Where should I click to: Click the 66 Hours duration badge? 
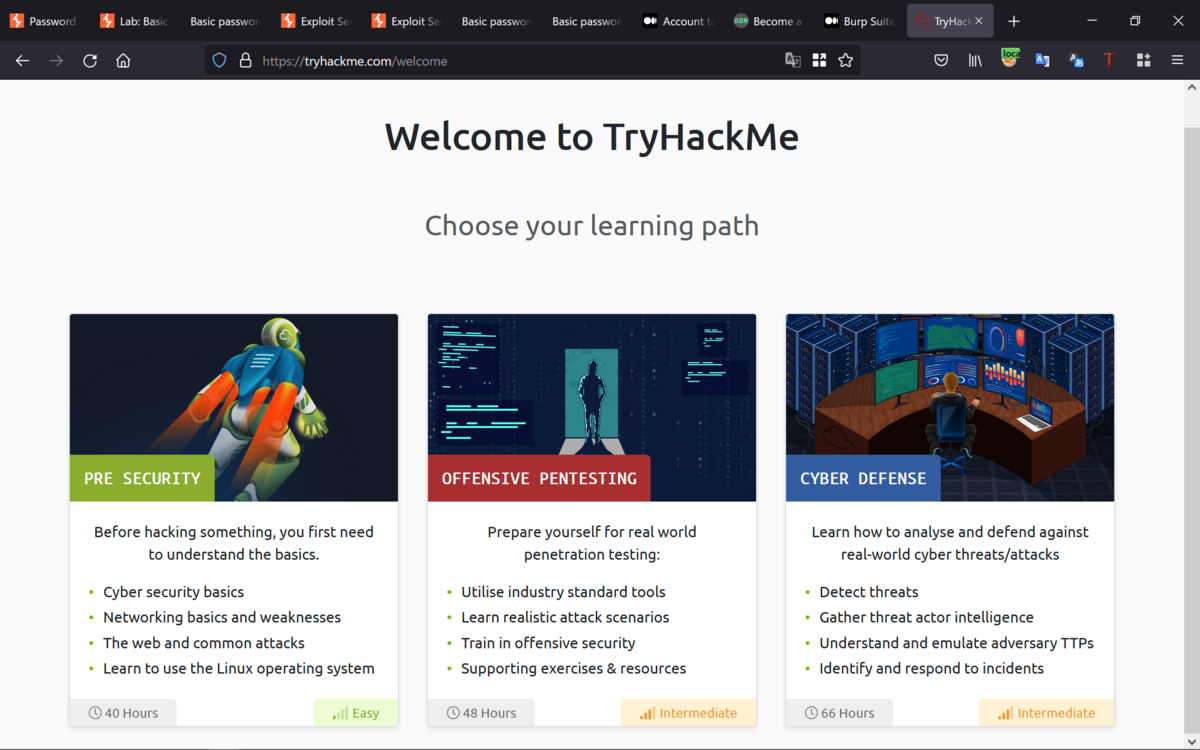click(x=839, y=713)
